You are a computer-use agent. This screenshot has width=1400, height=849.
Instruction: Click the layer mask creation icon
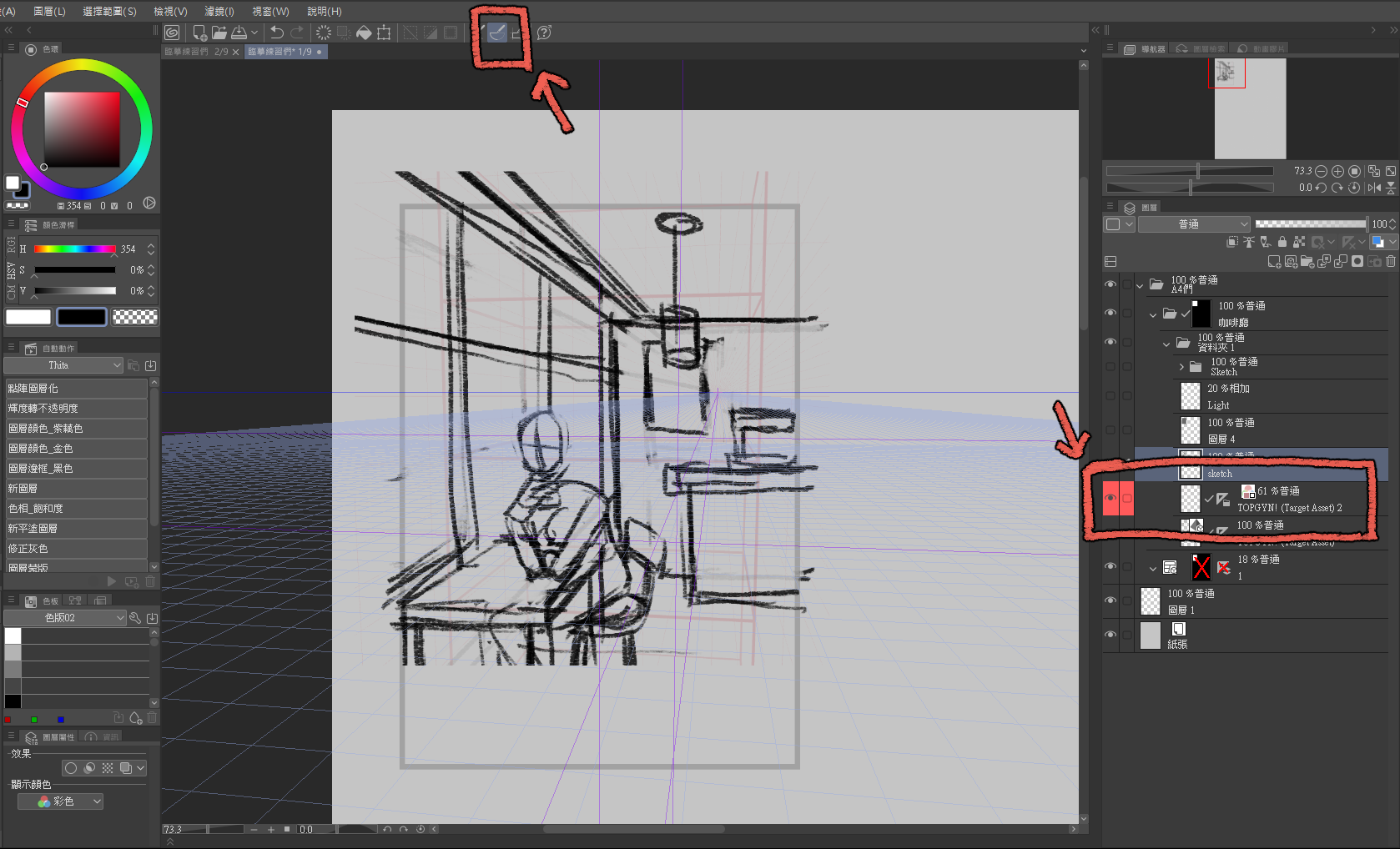(1357, 262)
